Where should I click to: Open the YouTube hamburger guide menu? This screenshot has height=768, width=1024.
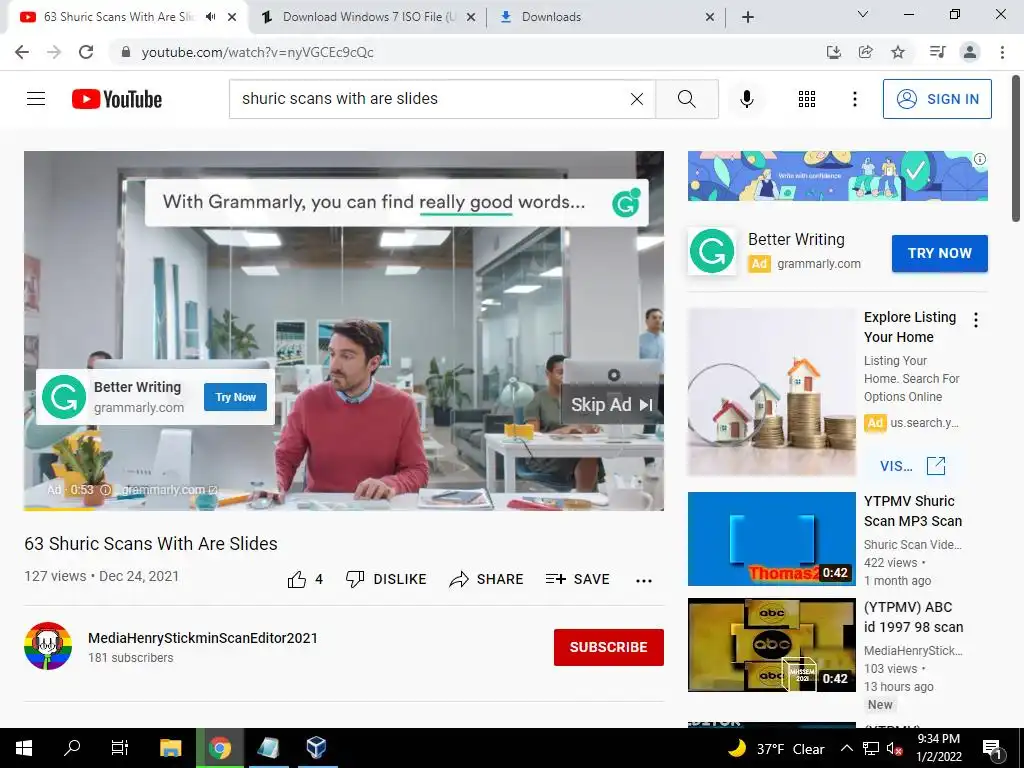pyautogui.click(x=36, y=99)
